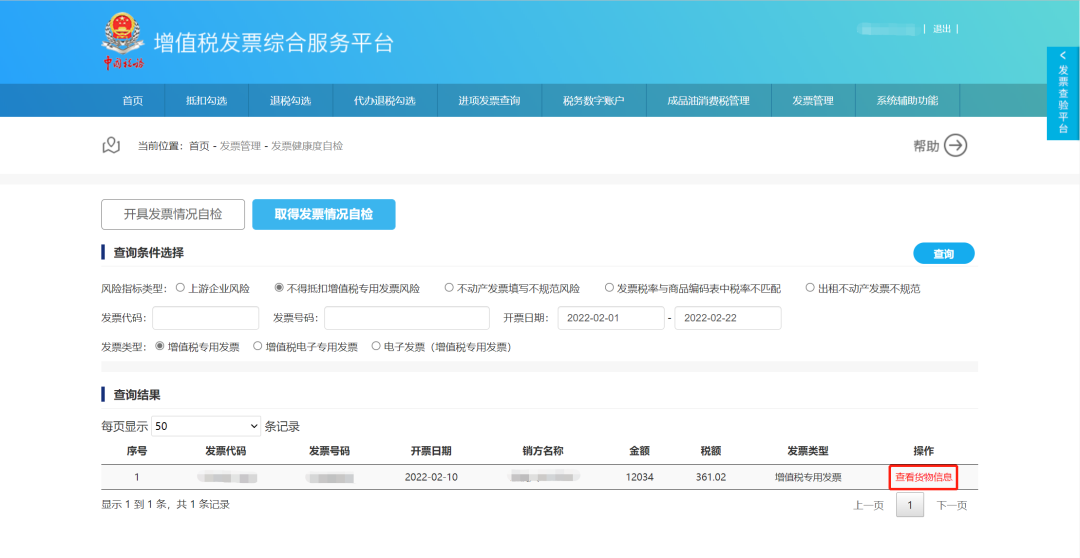This screenshot has height=558, width=1080.
Task: Focus the 发票号码 input field
Action: tap(407, 318)
